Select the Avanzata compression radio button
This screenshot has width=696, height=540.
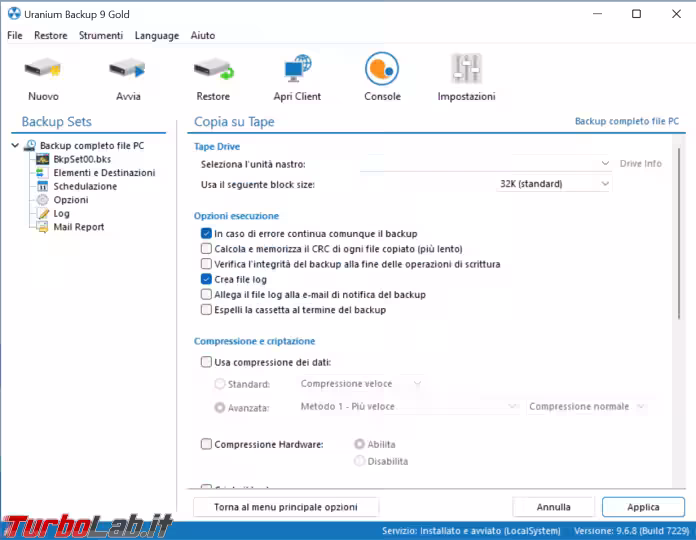coord(220,407)
